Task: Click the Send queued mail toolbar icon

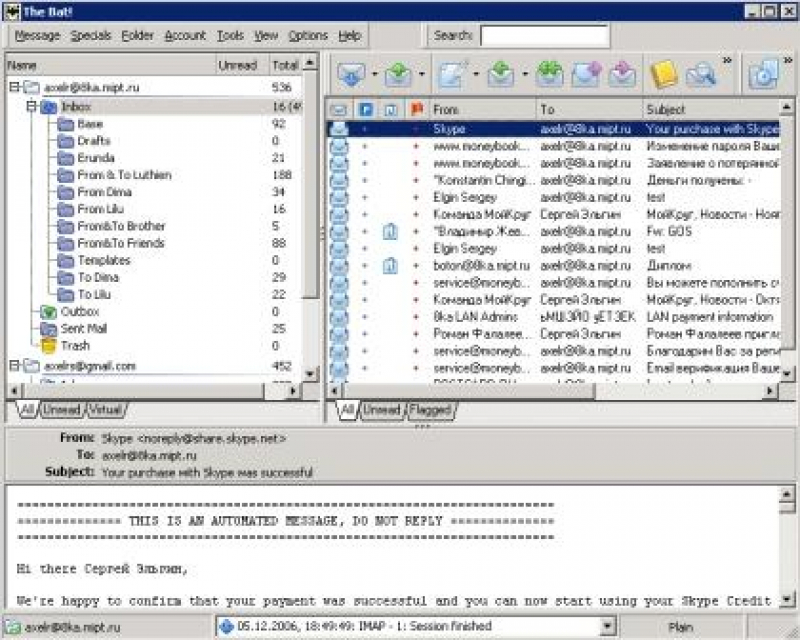Action: [398, 74]
